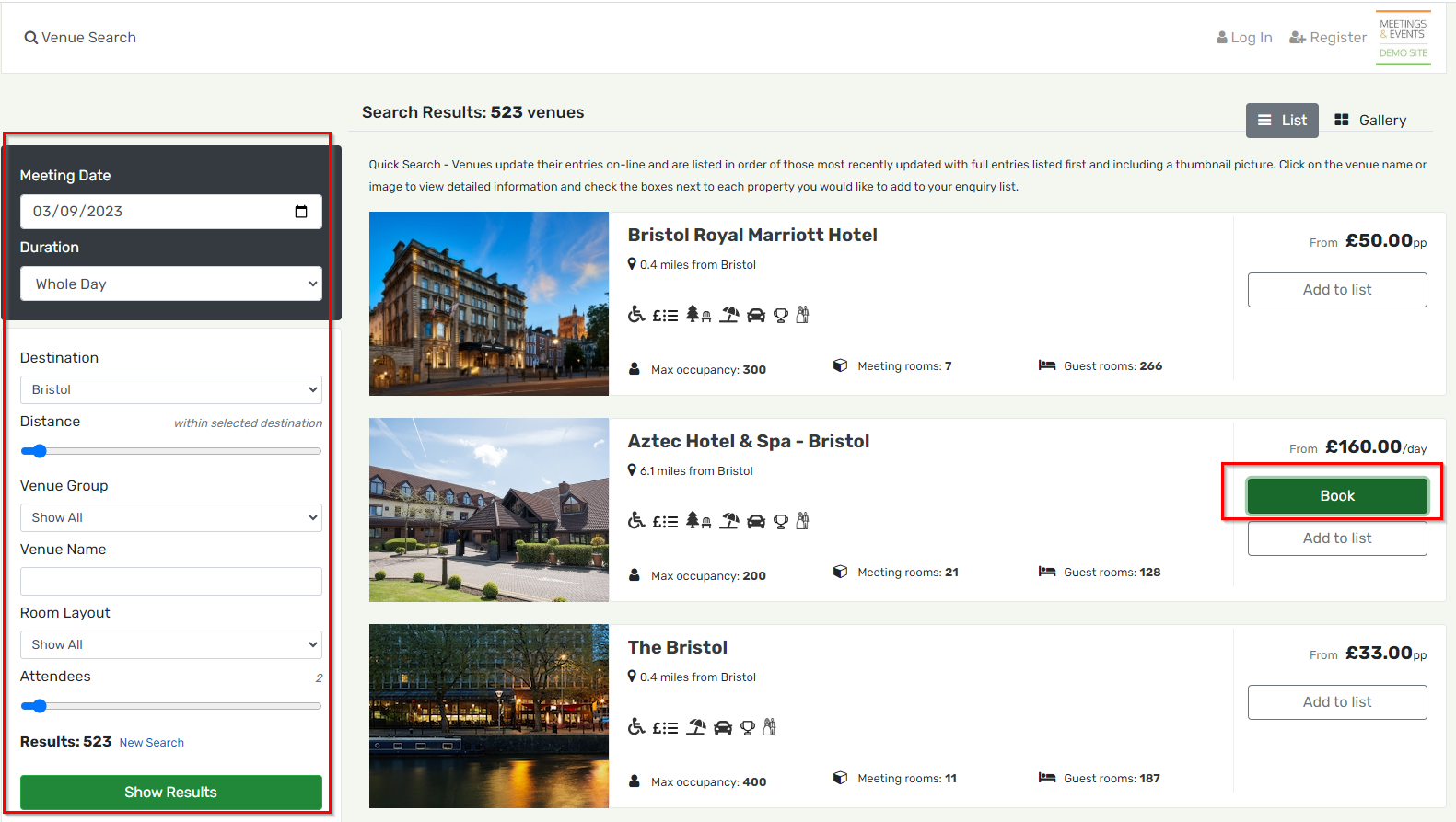The height and width of the screenshot is (822, 1456).
Task: Click wheelchair access icon for Bristol Royal Marriott
Action: coord(636,315)
